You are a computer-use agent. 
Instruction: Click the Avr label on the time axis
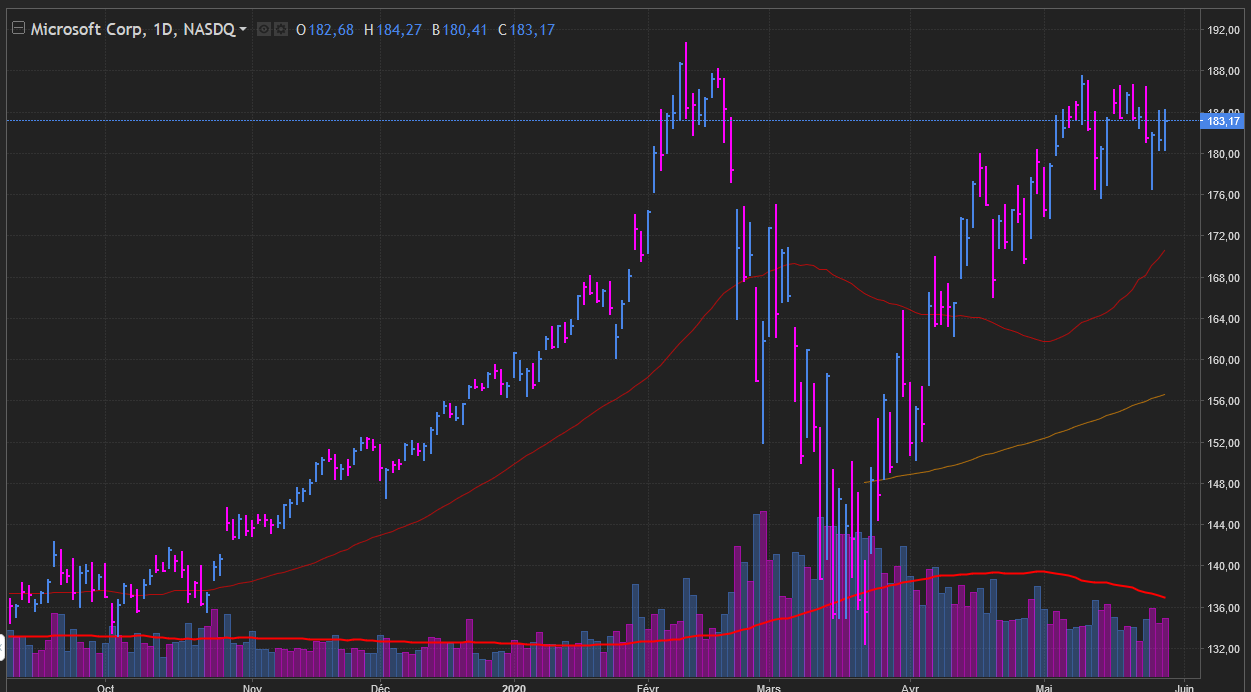[910, 688]
